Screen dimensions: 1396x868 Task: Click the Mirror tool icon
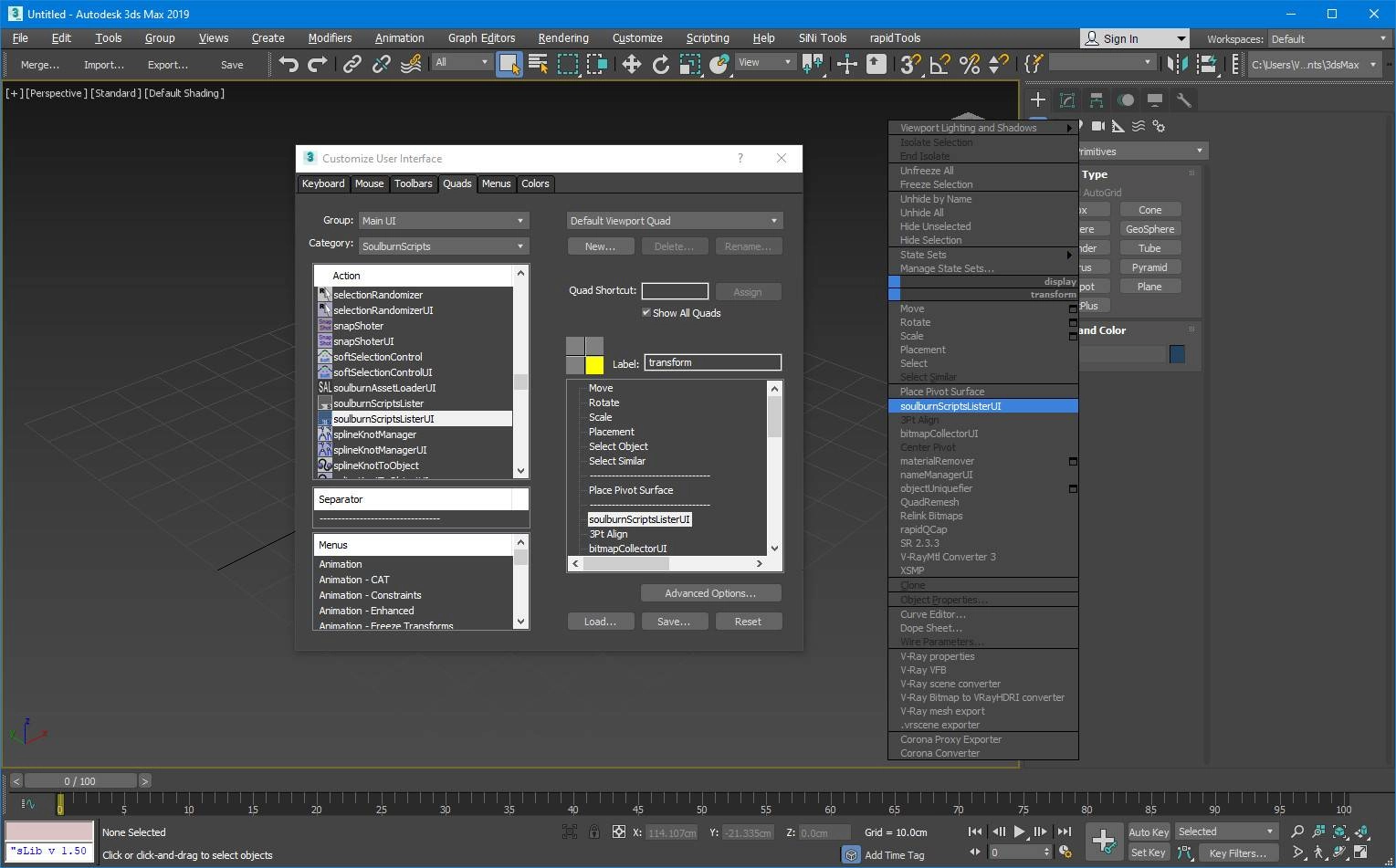point(1178,64)
